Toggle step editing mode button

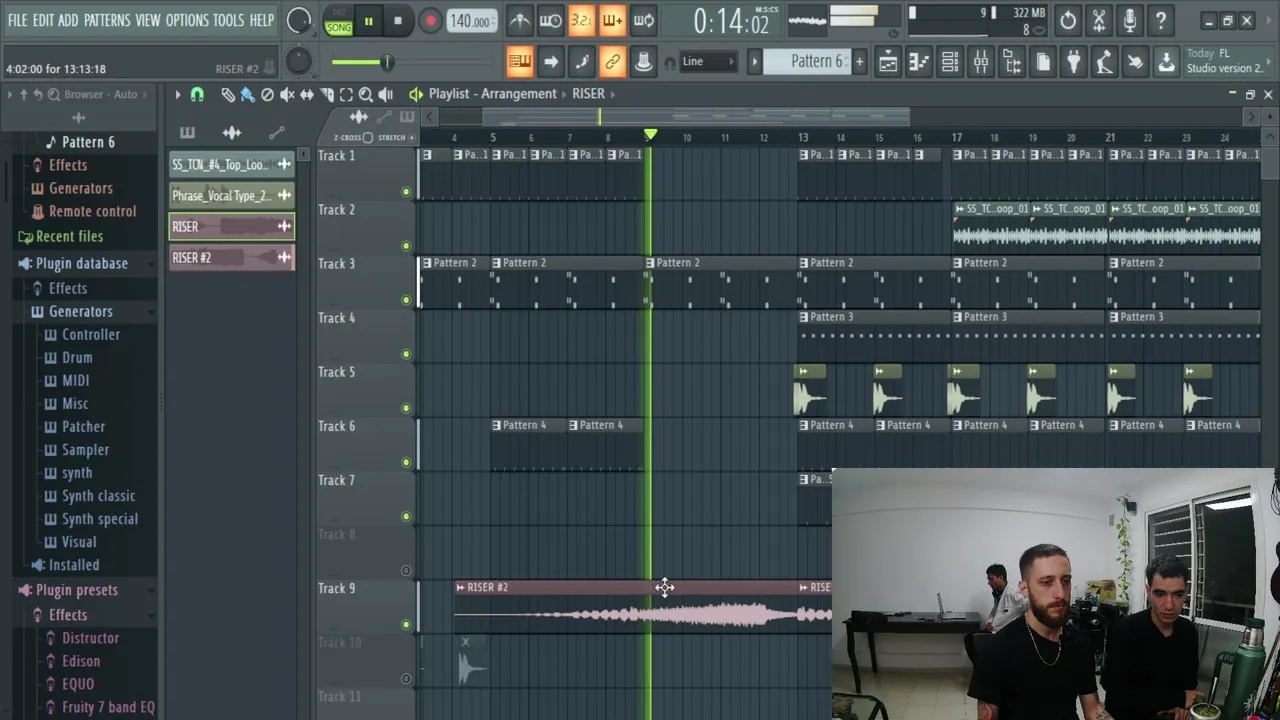click(x=582, y=62)
